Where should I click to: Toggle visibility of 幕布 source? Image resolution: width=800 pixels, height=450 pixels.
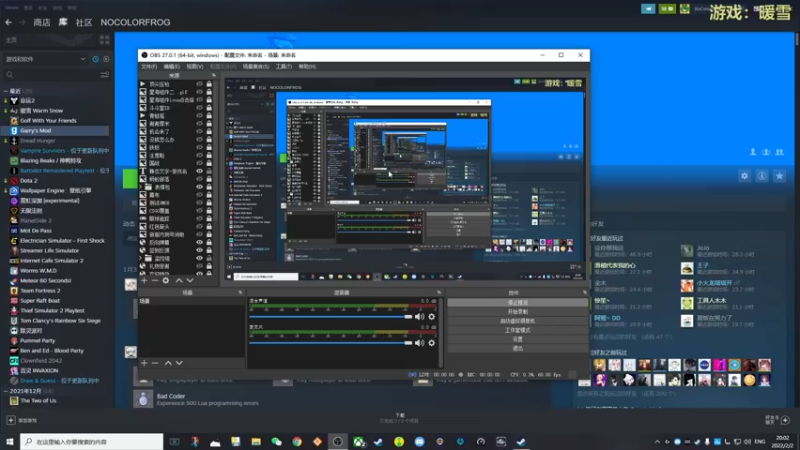199,195
